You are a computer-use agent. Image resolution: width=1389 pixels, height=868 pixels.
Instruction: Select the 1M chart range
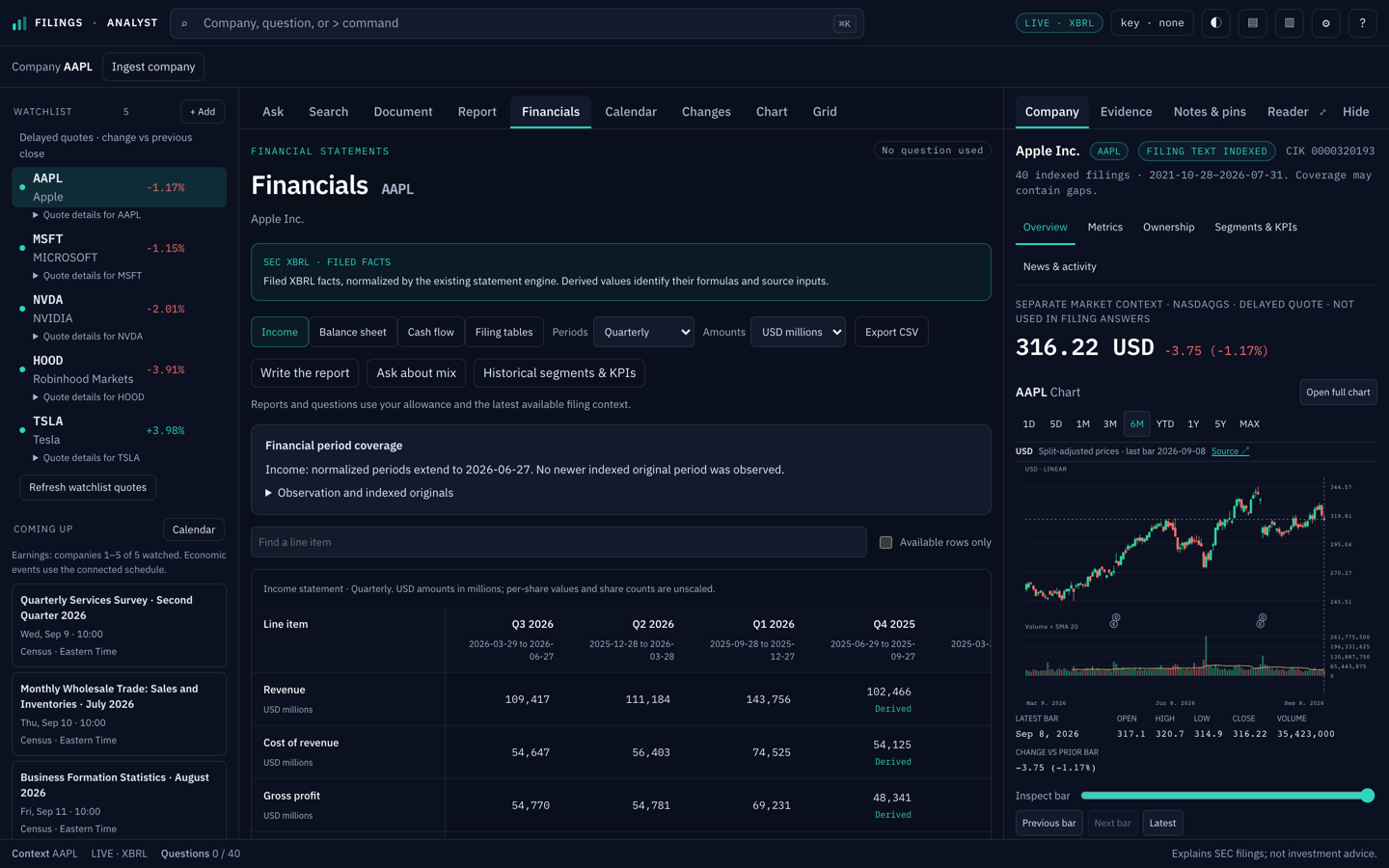[1083, 424]
